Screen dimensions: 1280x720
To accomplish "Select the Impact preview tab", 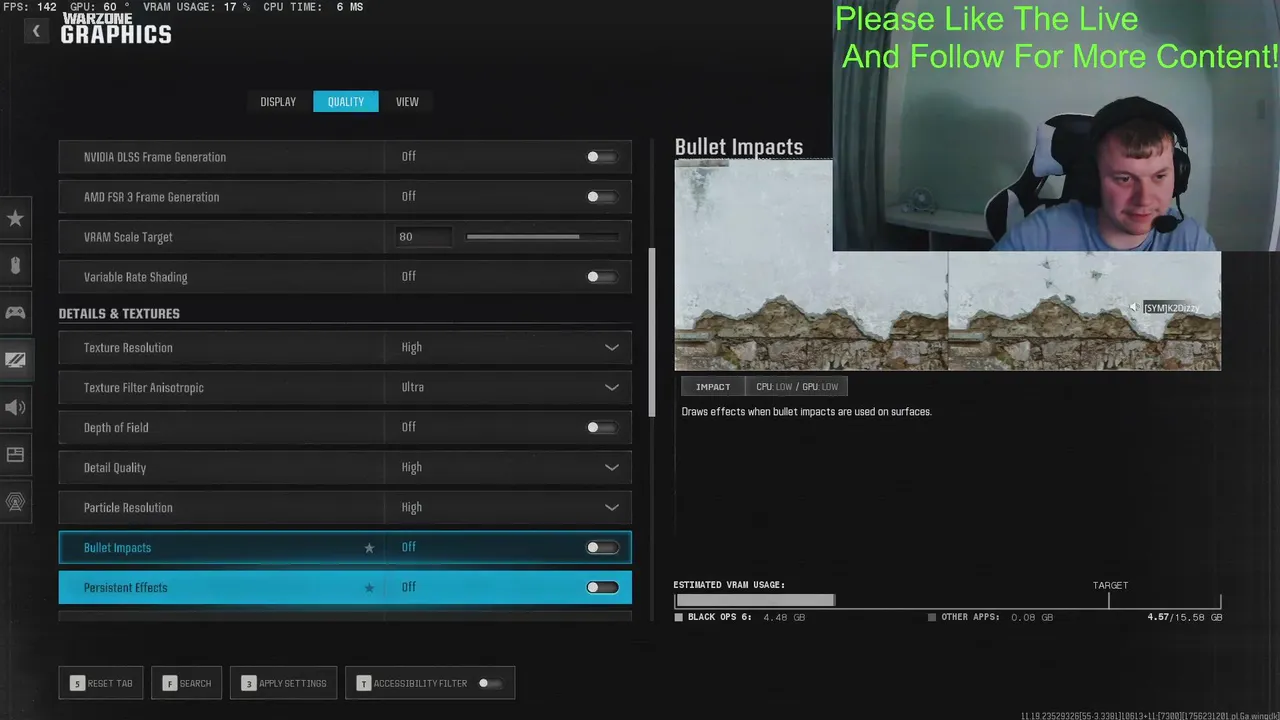I will 713,387.
